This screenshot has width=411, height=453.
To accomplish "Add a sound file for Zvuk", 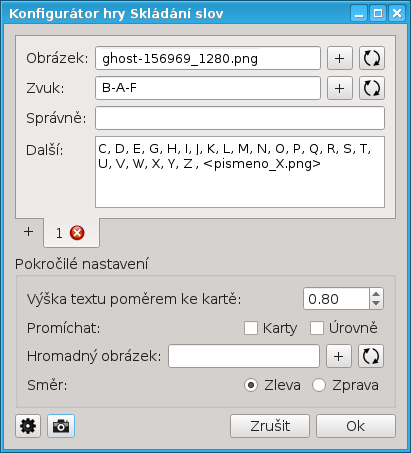I will 340,88.
